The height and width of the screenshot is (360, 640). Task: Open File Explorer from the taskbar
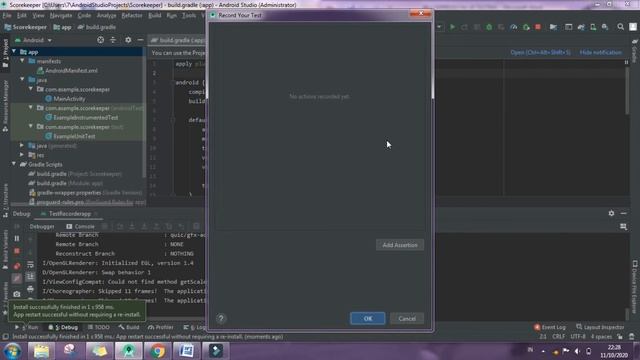(x=41, y=351)
